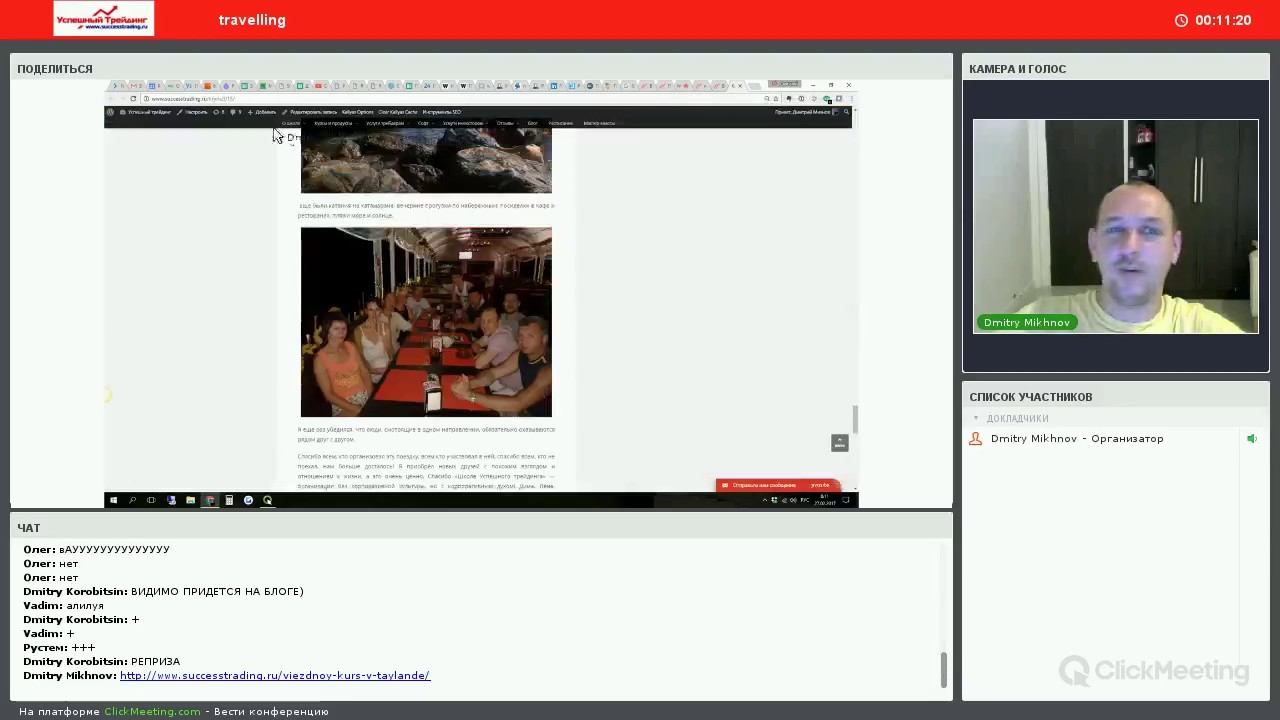This screenshot has width=1280, height=720.
Task: Click the 'КАМЕРА И ГОЛОС' panel header
Action: point(1018,69)
